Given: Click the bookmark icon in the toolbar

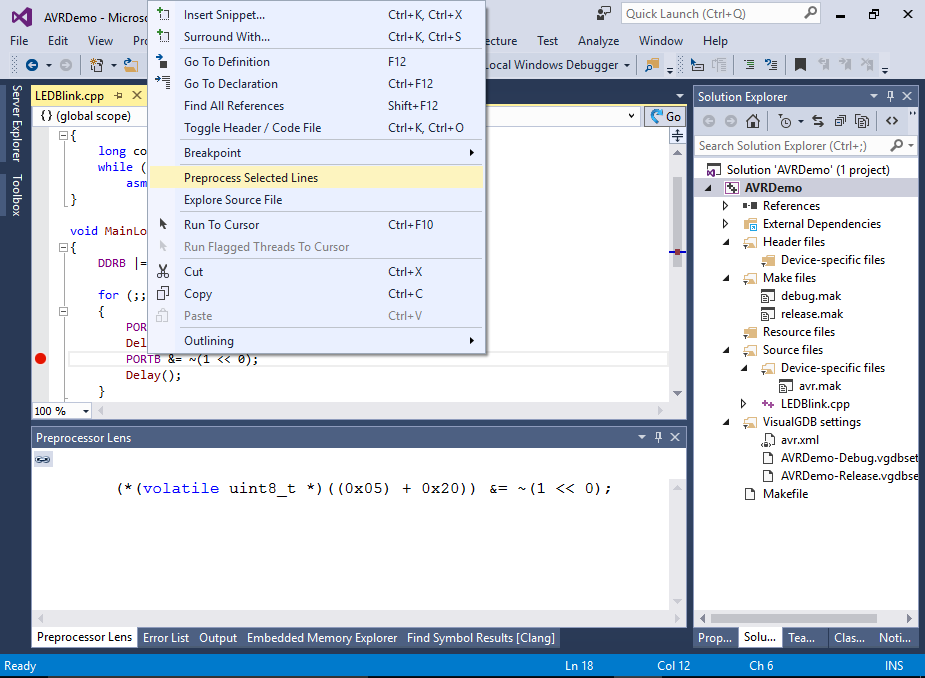Looking at the screenshot, I should click(801, 64).
